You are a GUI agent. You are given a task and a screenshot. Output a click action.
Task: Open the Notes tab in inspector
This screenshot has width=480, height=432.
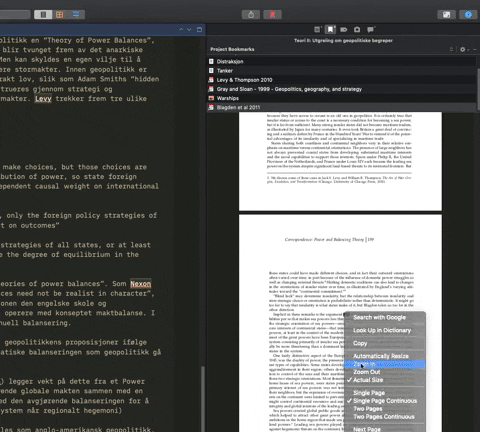317,30
